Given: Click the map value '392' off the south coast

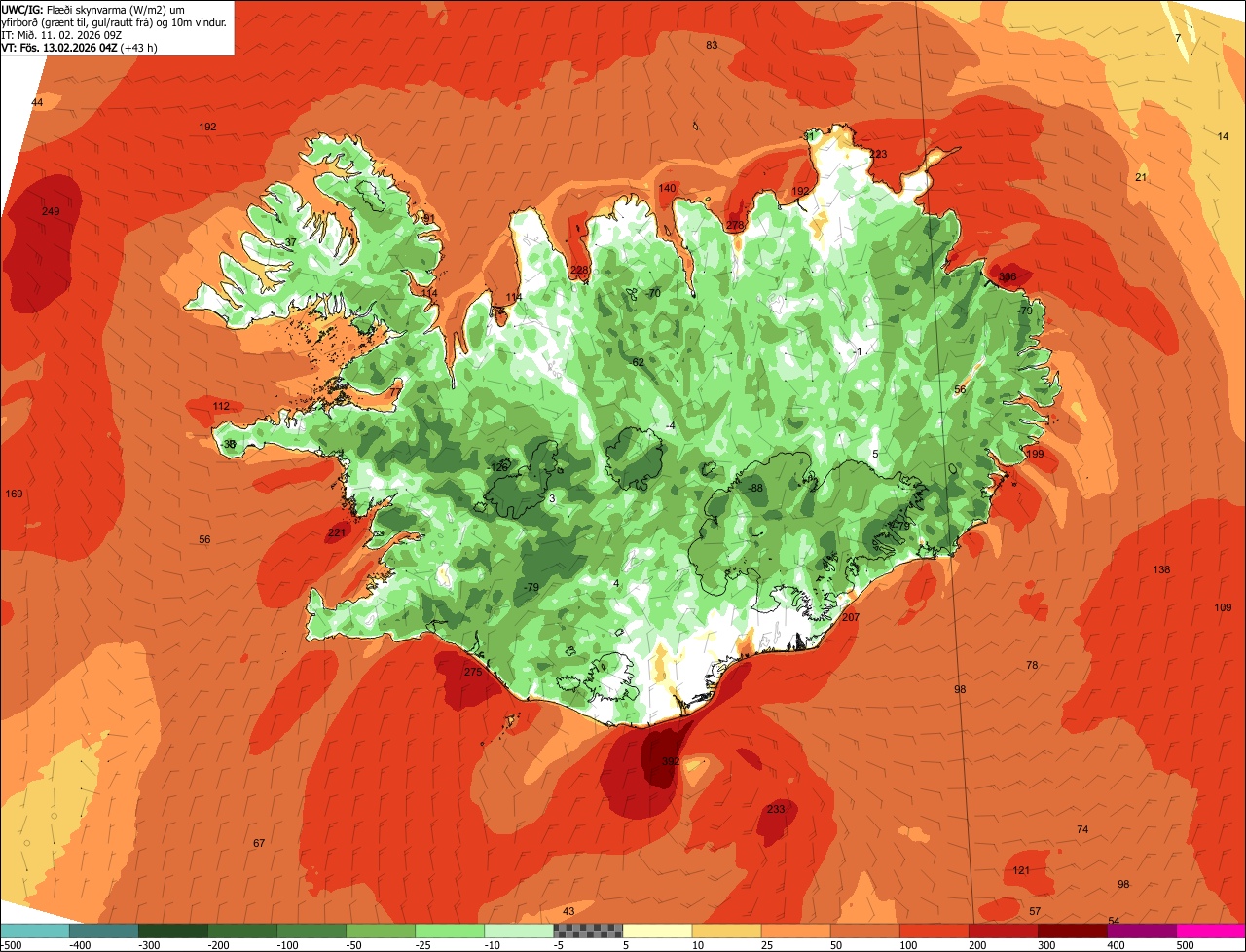Looking at the screenshot, I should coord(670,761).
